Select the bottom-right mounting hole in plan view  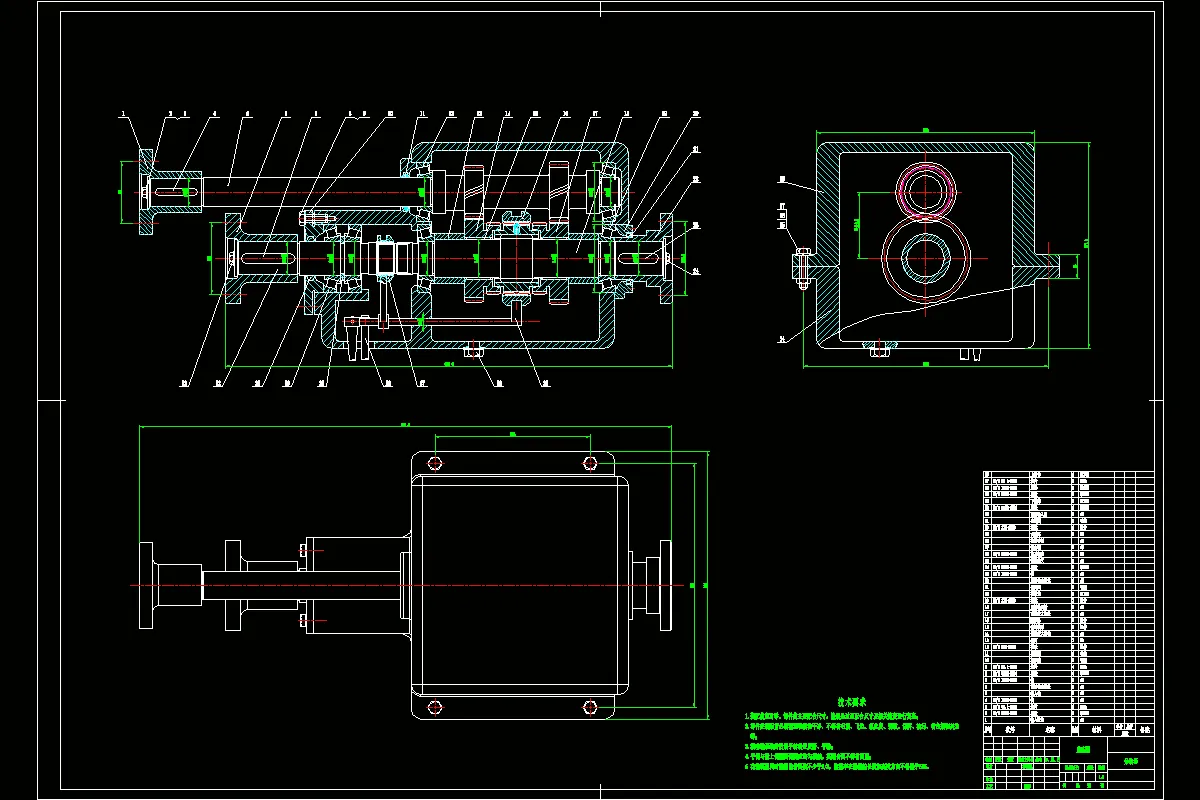tap(590, 708)
